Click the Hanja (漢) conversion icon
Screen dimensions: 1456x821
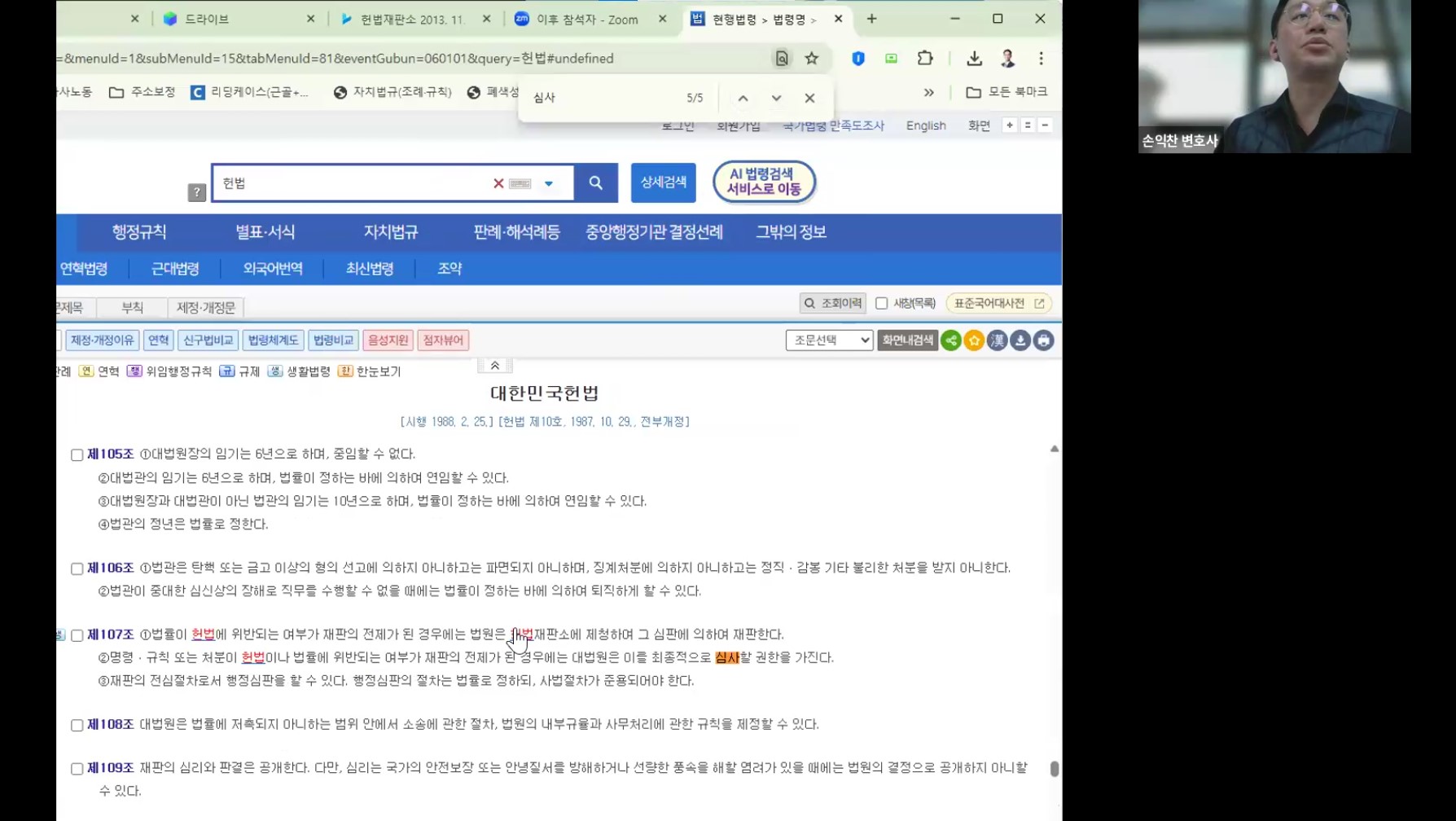click(997, 340)
